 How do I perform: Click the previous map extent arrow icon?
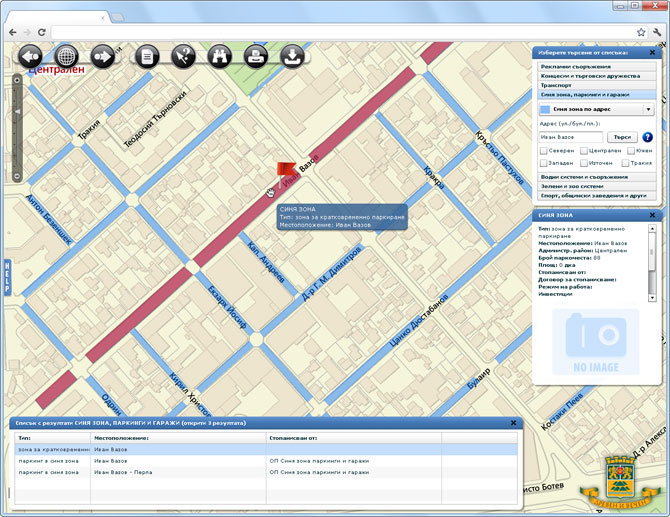(x=30, y=56)
